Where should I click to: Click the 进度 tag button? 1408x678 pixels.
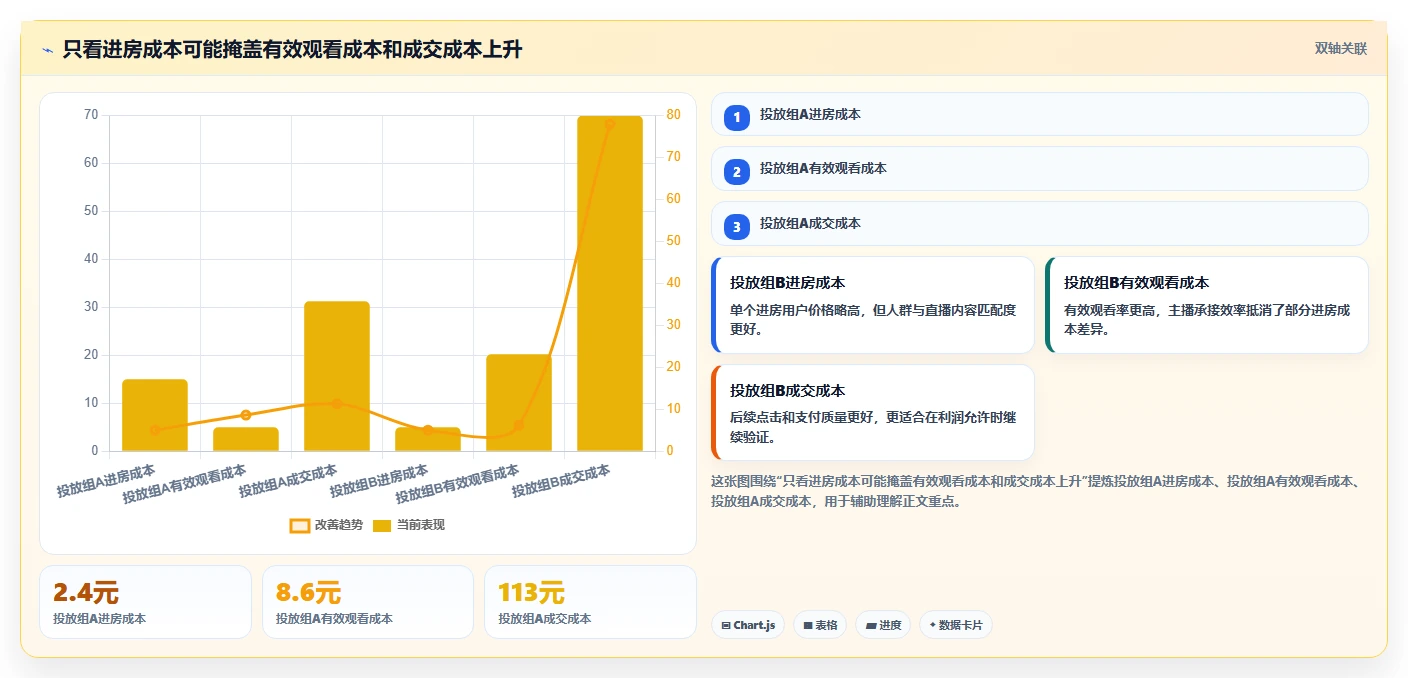pos(883,625)
